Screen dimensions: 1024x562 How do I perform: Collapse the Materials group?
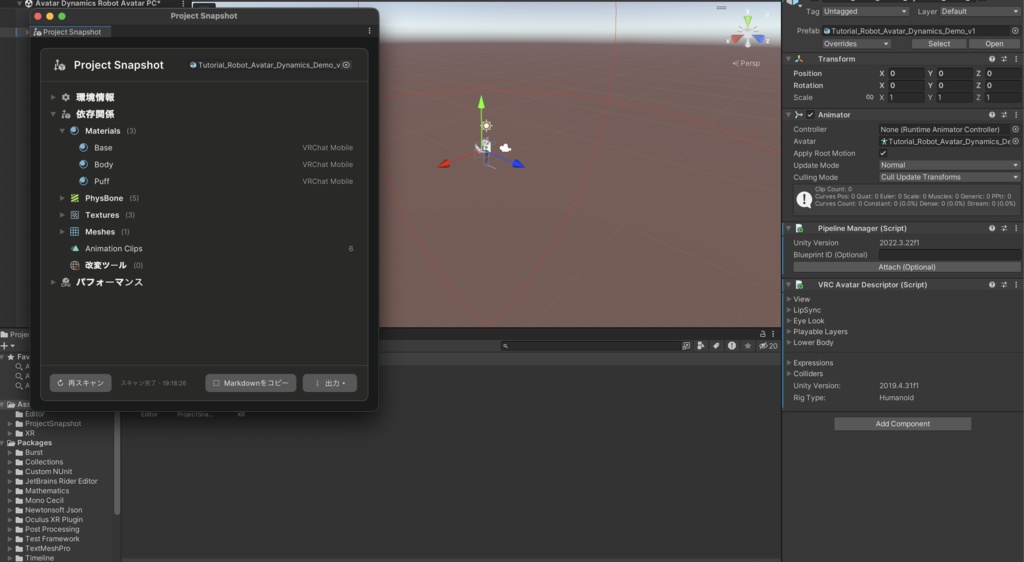click(62, 131)
